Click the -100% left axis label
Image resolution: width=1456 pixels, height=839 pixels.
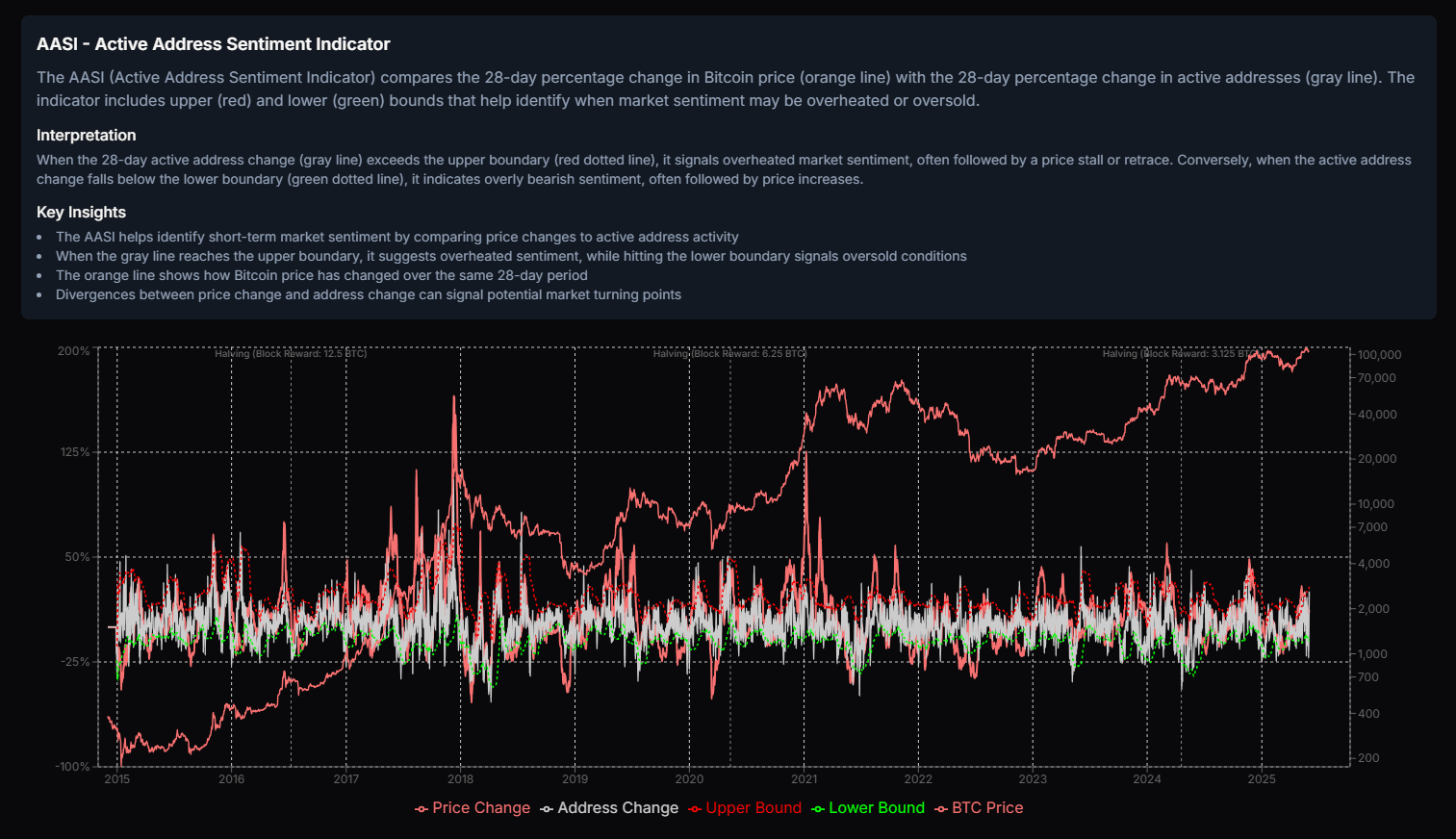click(73, 767)
